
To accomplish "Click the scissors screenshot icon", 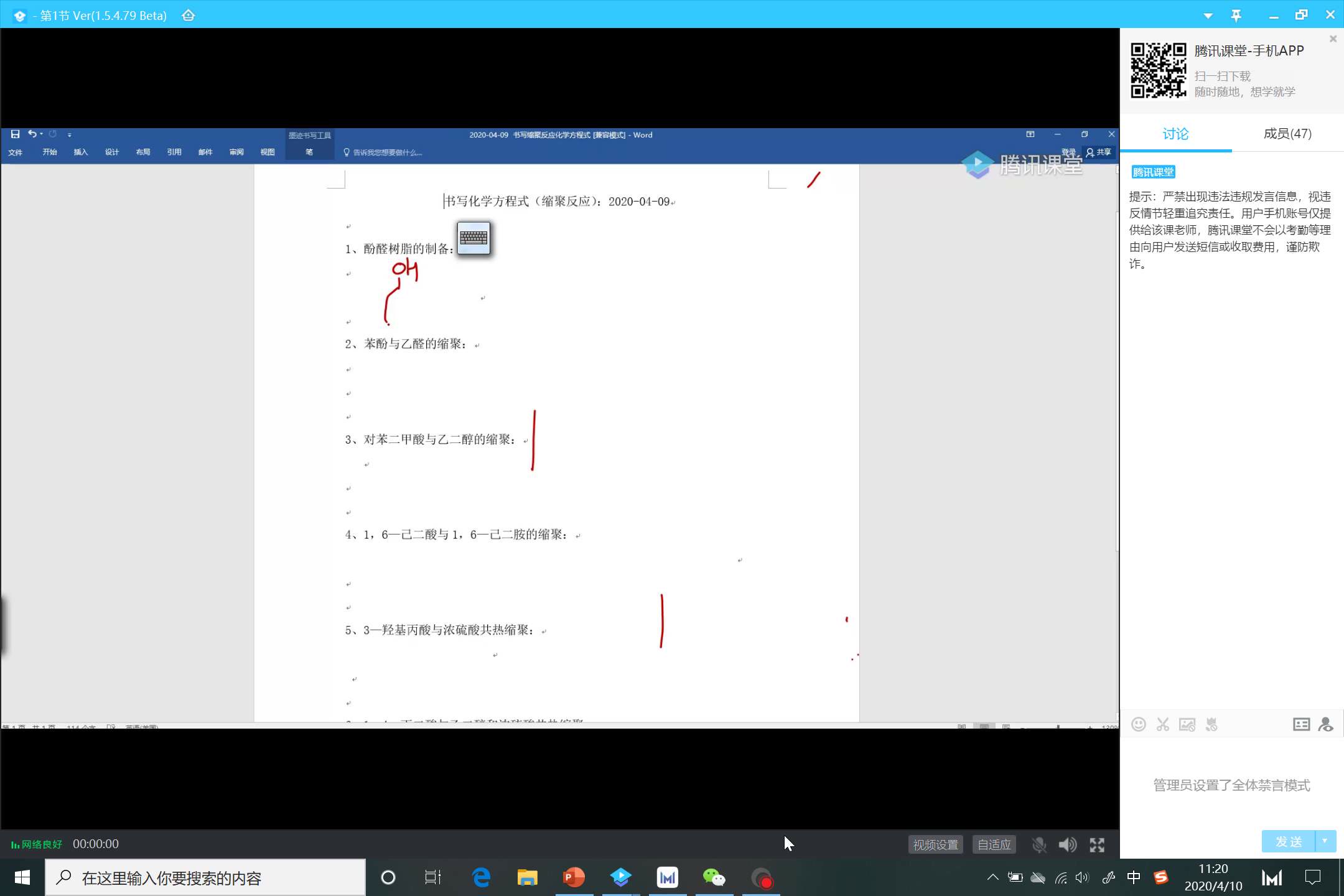I will tap(1162, 724).
